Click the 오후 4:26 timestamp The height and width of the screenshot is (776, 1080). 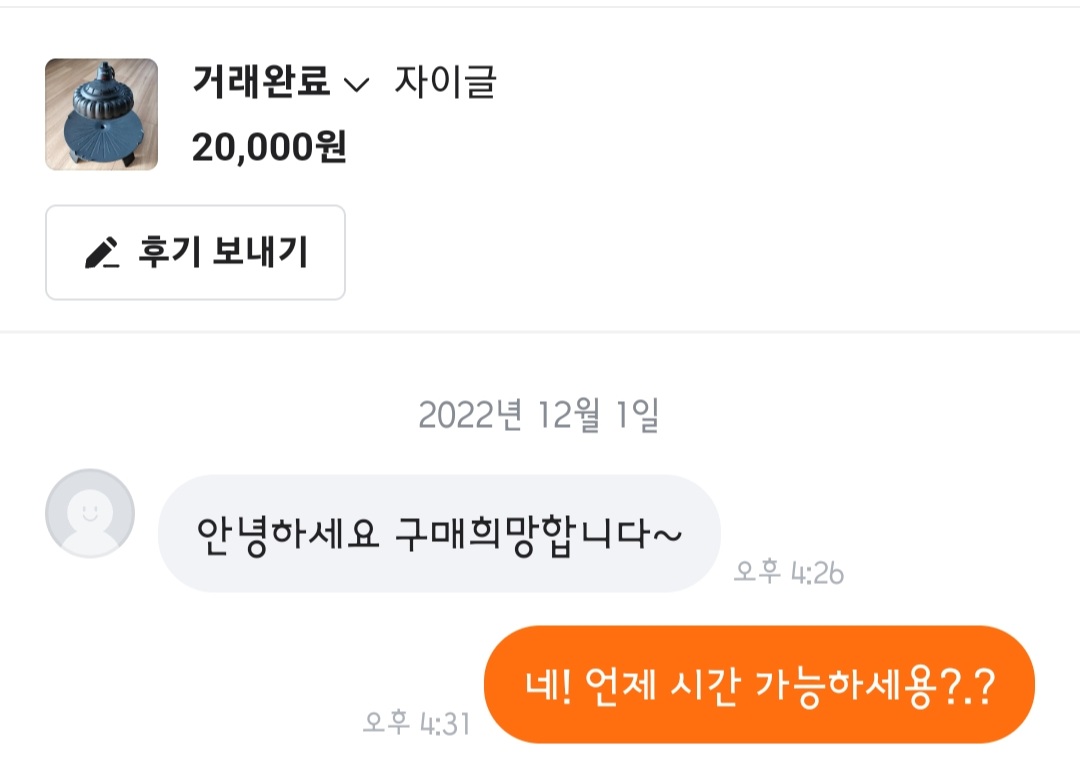click(x=788, y=573)
